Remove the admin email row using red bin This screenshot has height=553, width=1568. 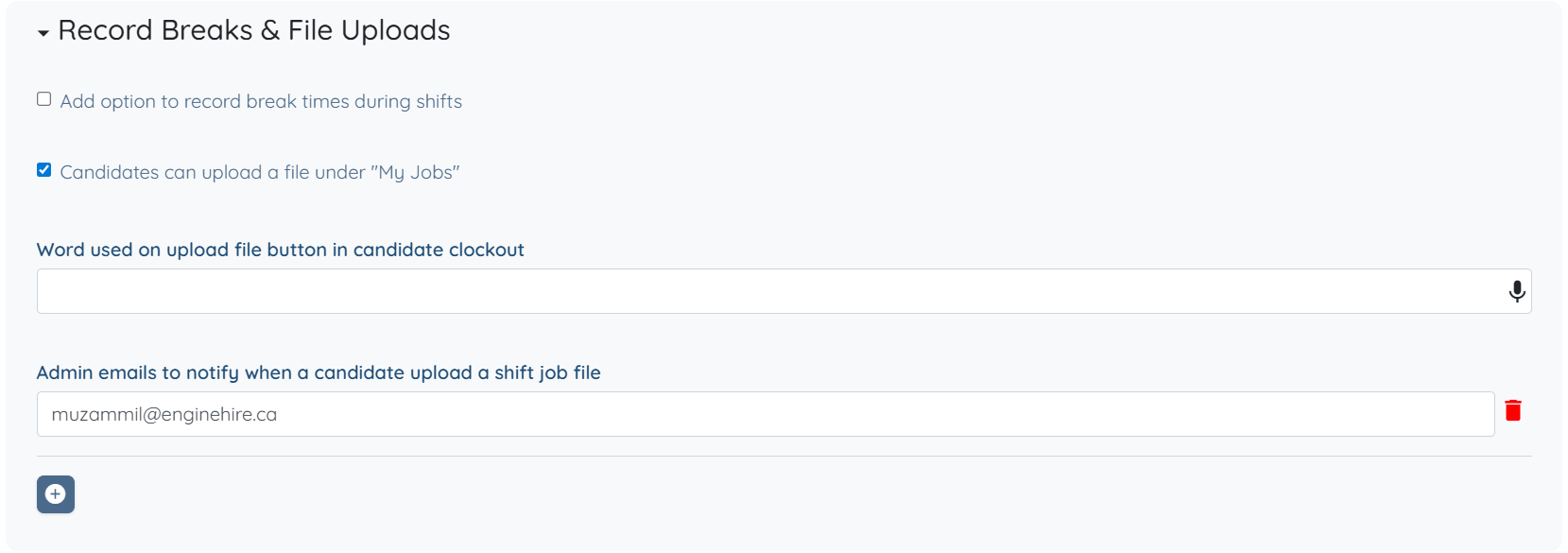(1512, 410)
